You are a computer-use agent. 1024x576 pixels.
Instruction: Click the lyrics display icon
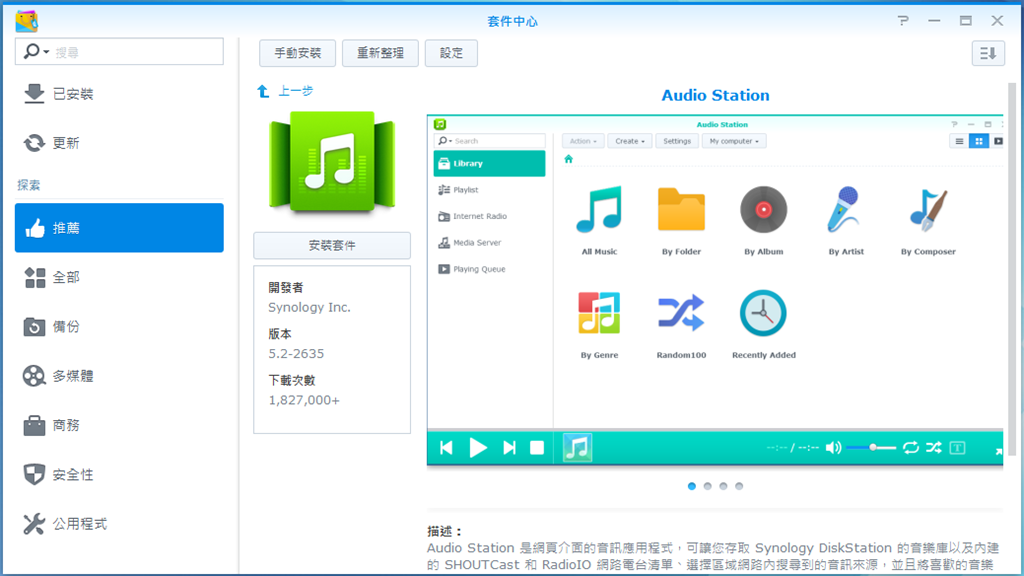[x=957, y=448]
